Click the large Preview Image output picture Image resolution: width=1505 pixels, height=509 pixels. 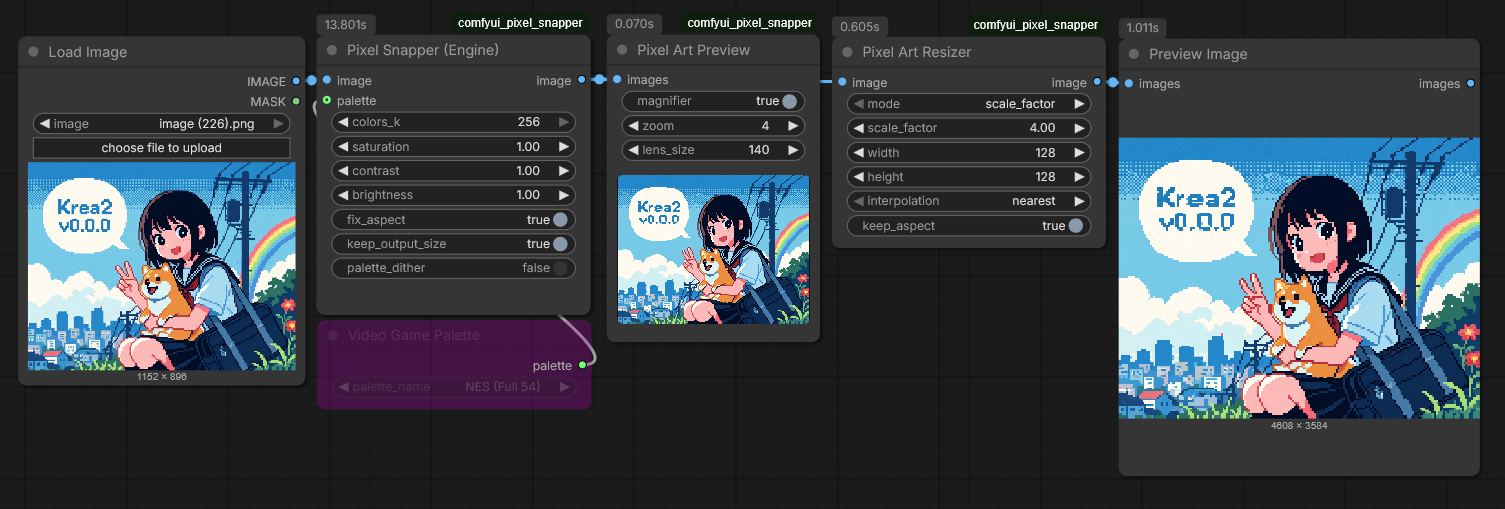tap(1299, 278)
